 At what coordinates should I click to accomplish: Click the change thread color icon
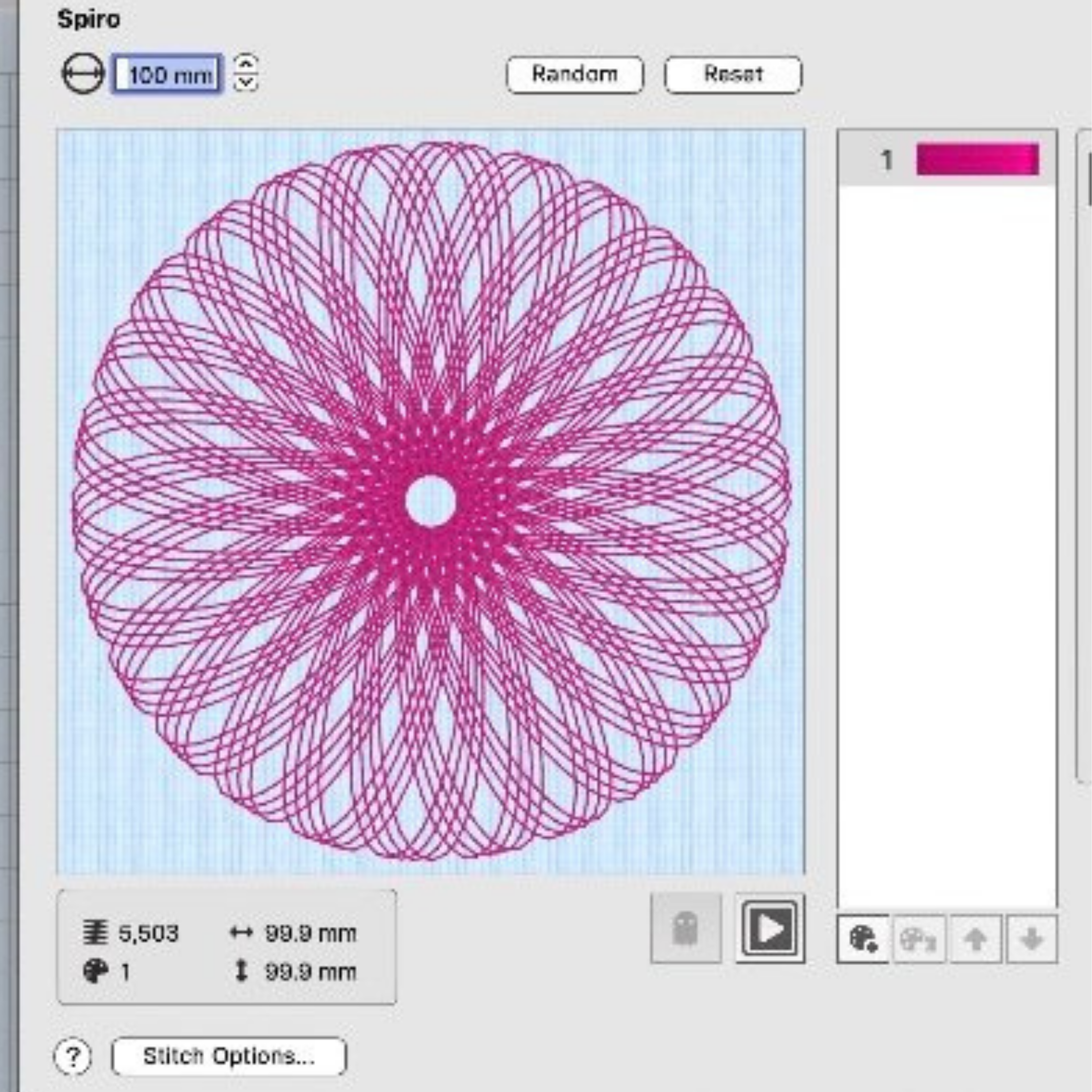(919, 939)
